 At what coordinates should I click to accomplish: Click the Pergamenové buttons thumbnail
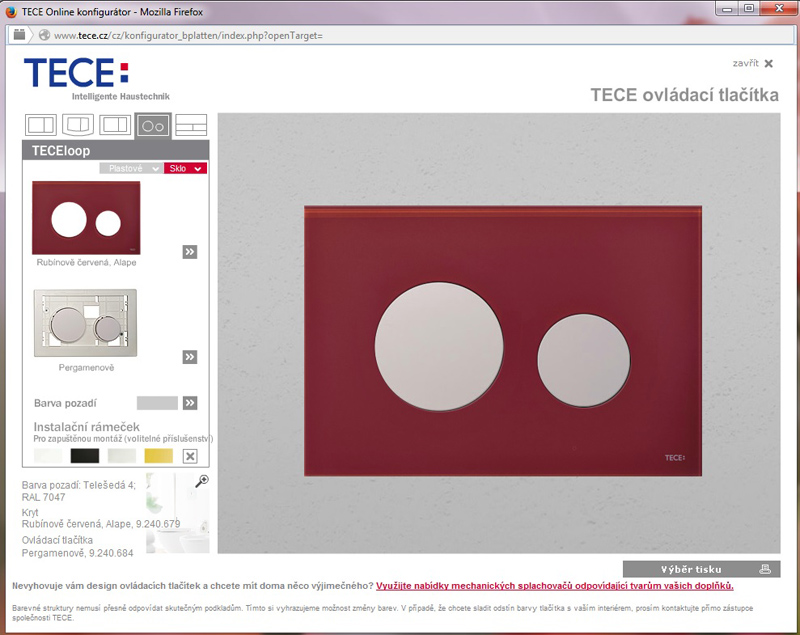[x=85, y=323]
